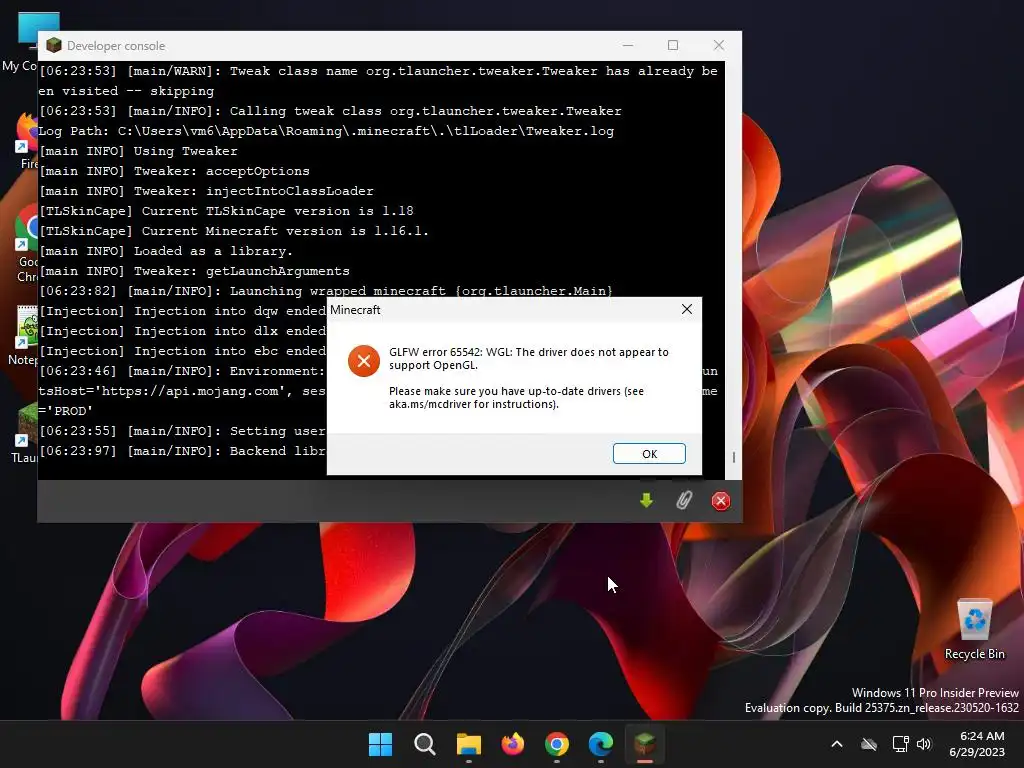This screenshot has height=768, width=1024.
Task: Open the network status tray icon
Action: tap(901, 744)
